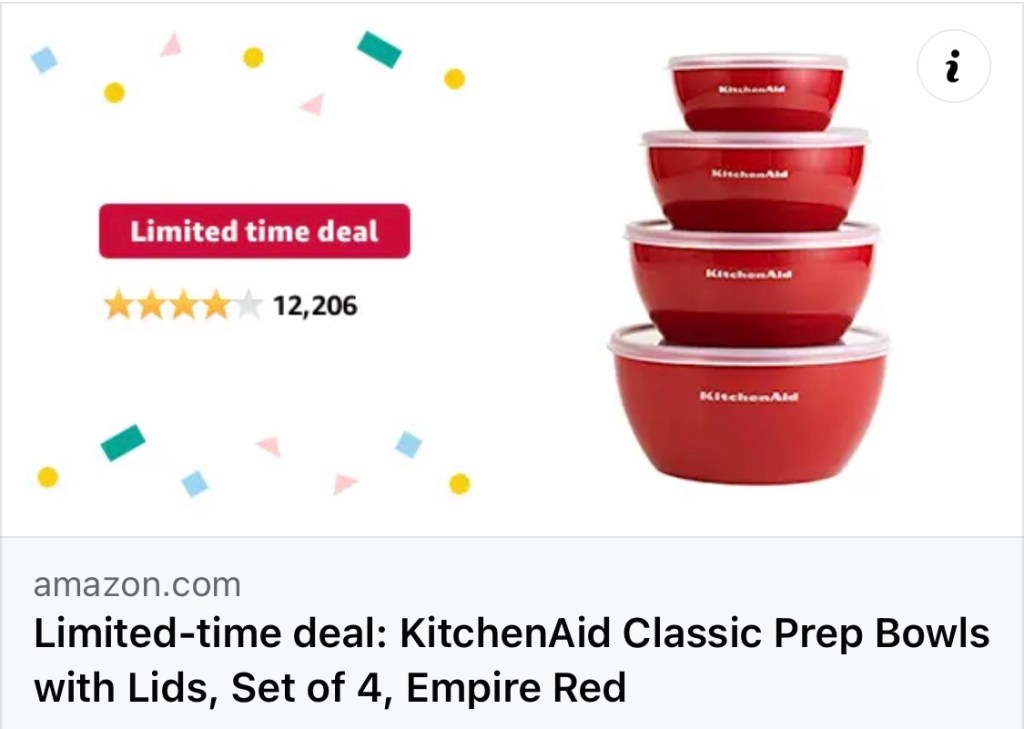The width and height of the screenshot is (1024, 729).
Task: Click the KitchenAid logo on the largest bowl
Action: (748, 396)
